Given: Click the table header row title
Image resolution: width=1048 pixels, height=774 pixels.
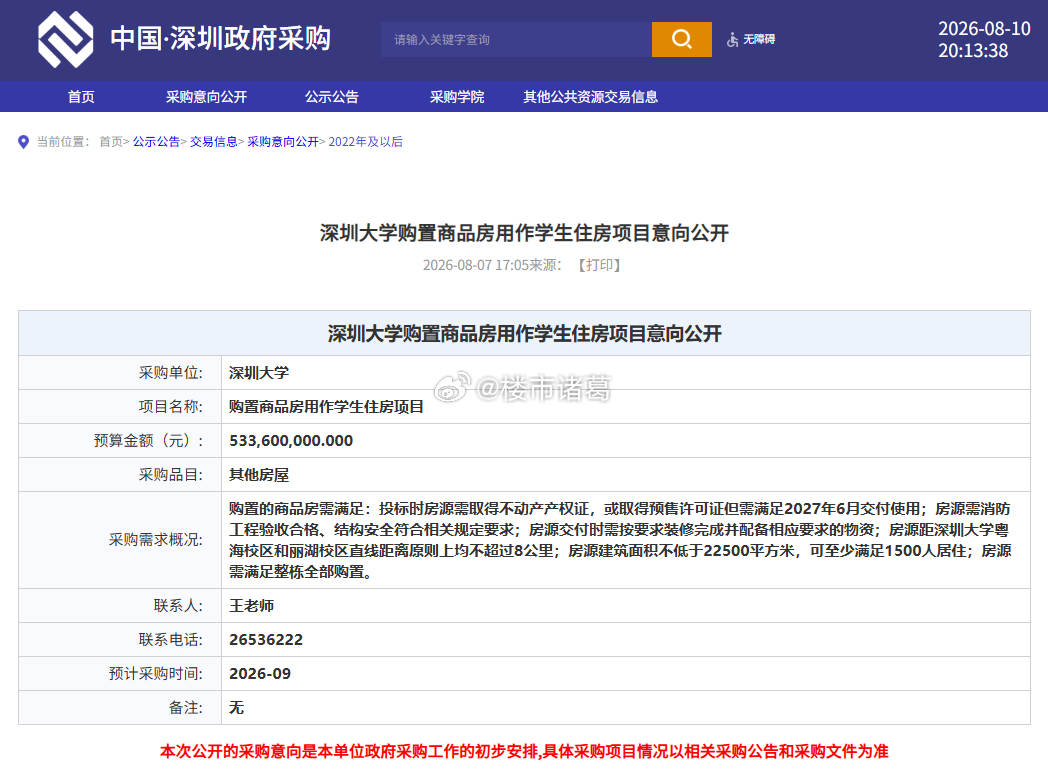Looking at the screenshot, I should (x=525, y=334).
